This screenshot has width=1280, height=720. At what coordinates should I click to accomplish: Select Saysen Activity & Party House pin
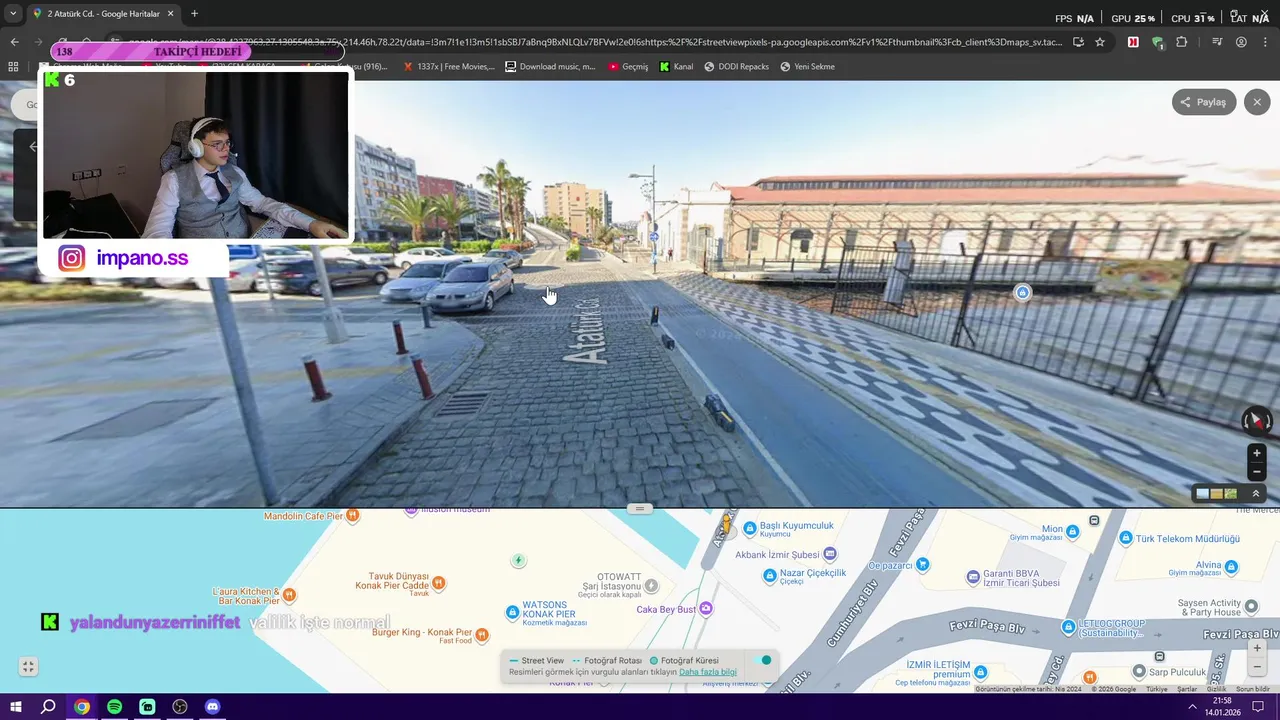pyautogui.click(x=1250, y=607)
